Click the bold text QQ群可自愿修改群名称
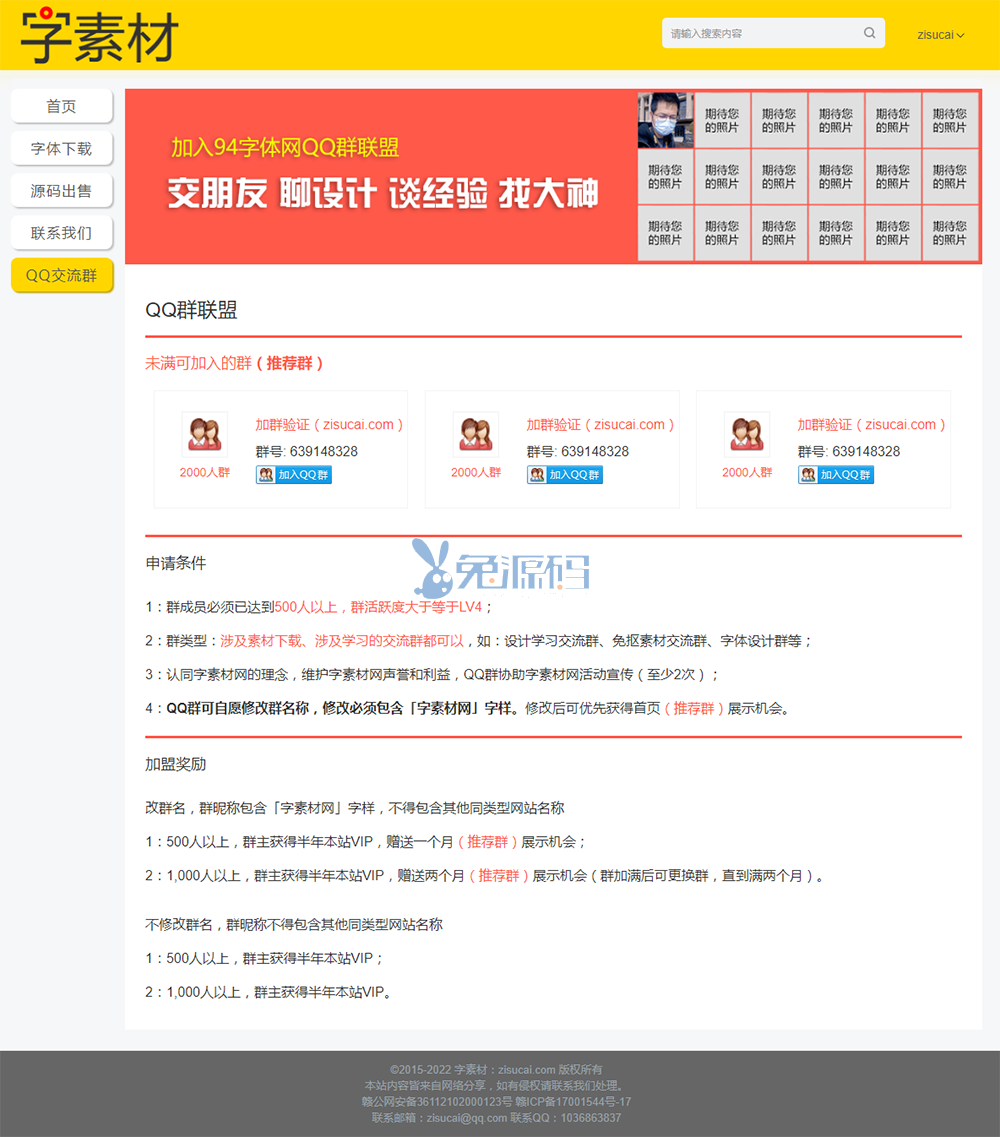 (238, 708)
